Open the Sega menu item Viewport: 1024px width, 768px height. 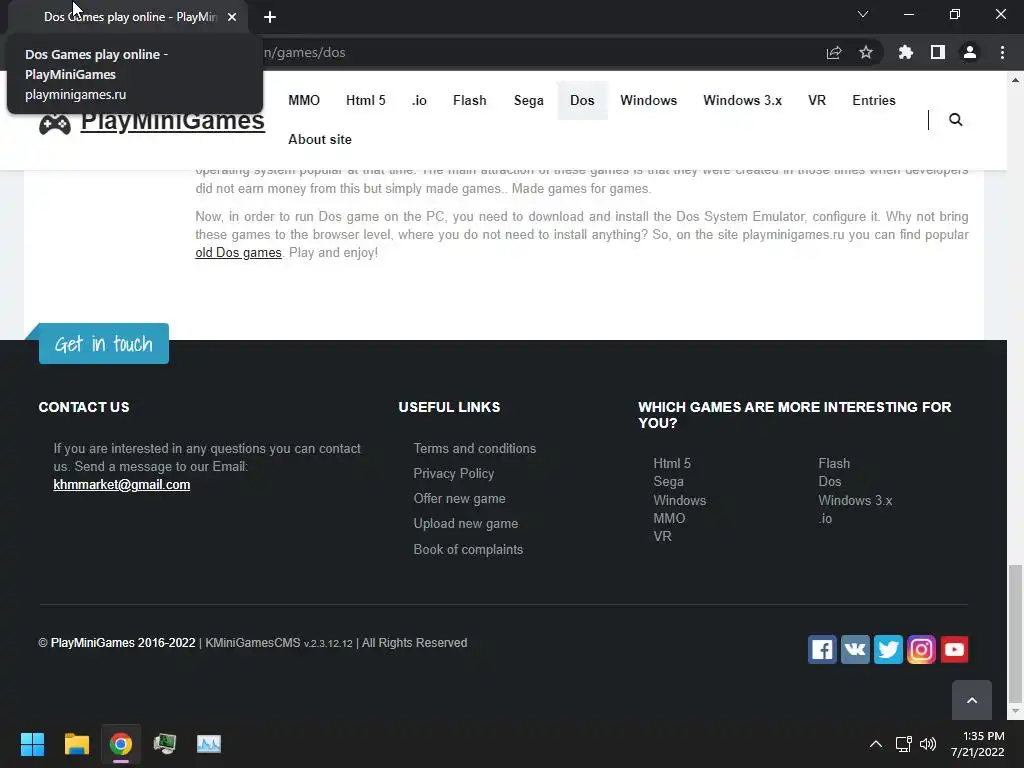(528, 101)
